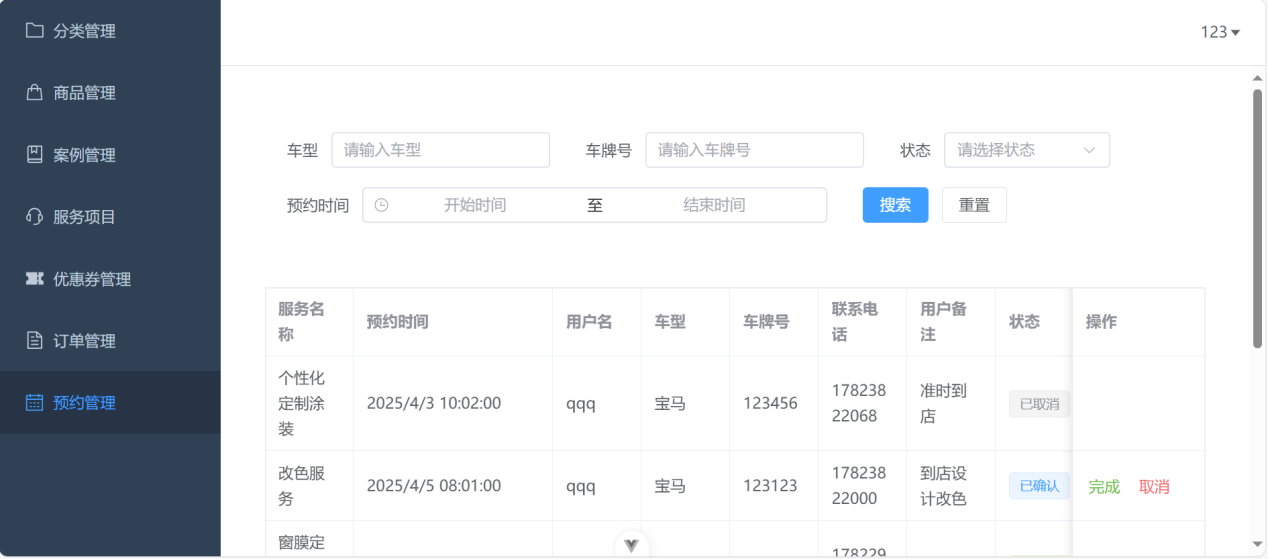
Task: Focus the 车牌号 input field
Action: [754, 150]
